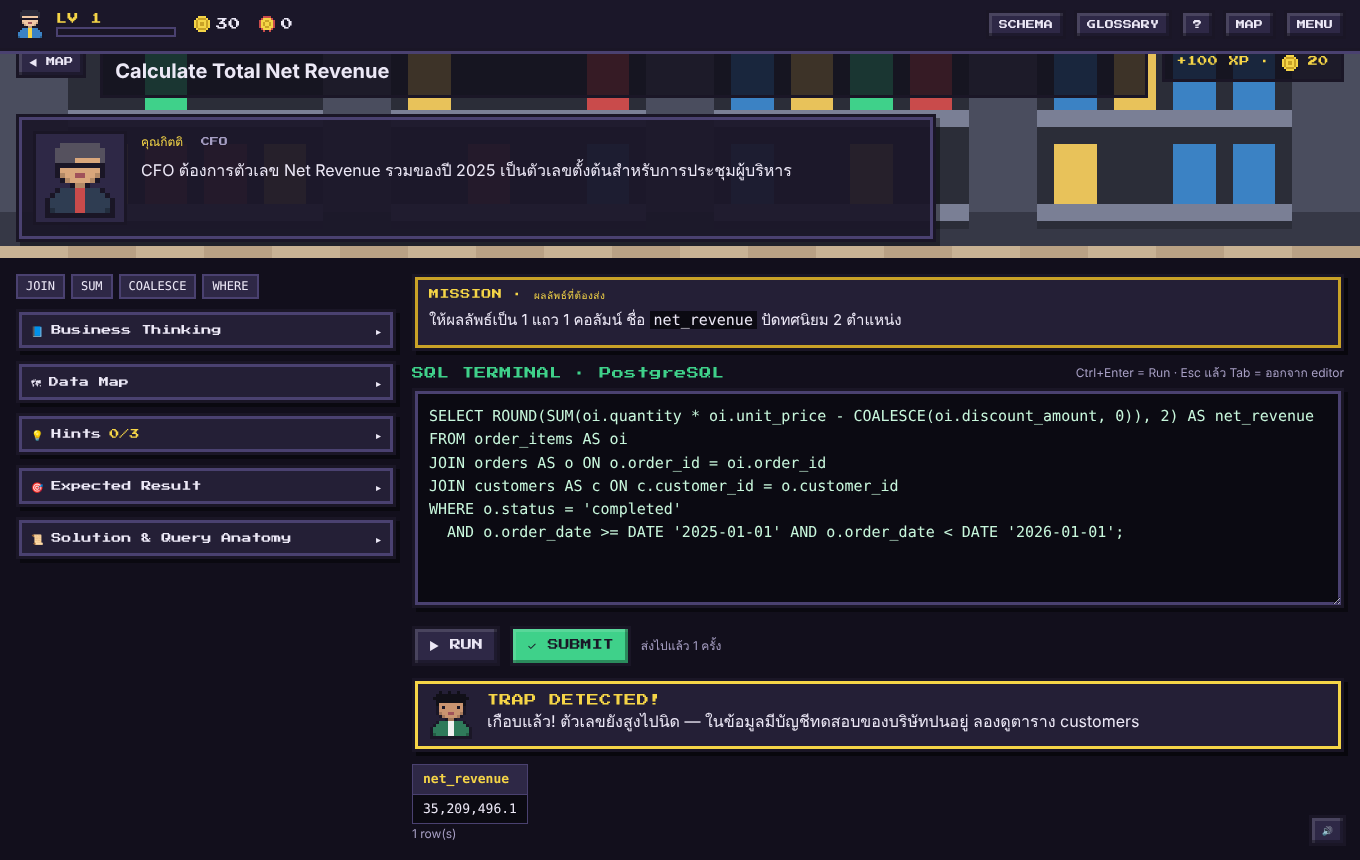Select the COALESCE tag
Image resolution: width=1360 pixels, height=860 pixels.
pos(157,286)
